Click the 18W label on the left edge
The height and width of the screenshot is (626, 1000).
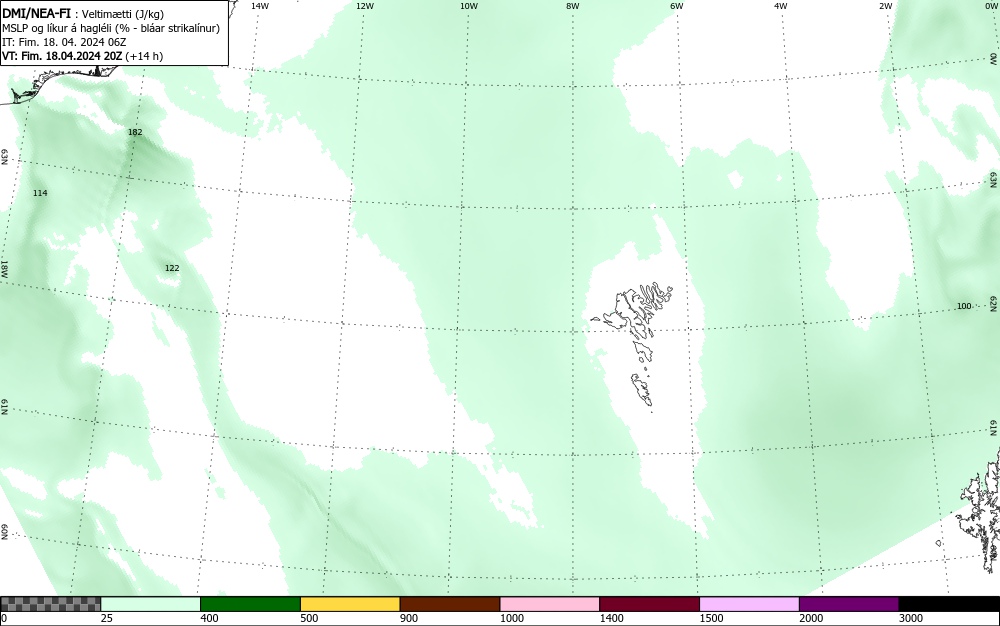point(4,268)
